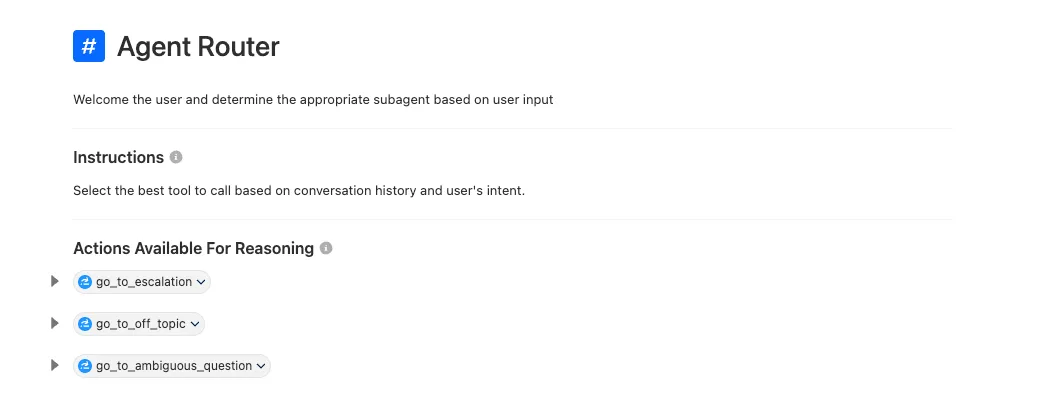Select the go_to_escalation action label

coord(143,282)
